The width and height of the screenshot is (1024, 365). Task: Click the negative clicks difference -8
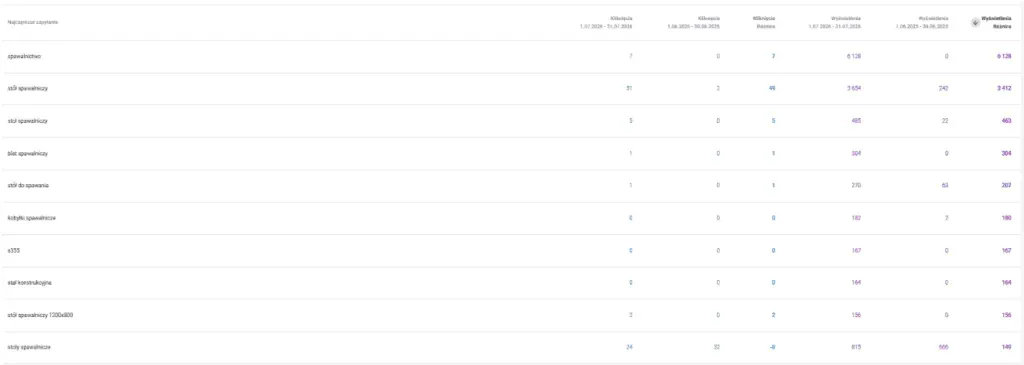click(773, 347)
